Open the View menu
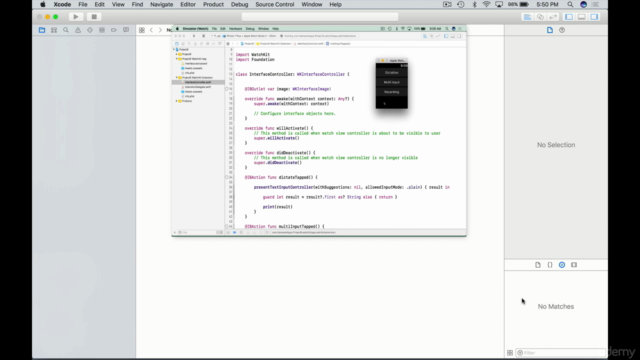 pos(118,4)
